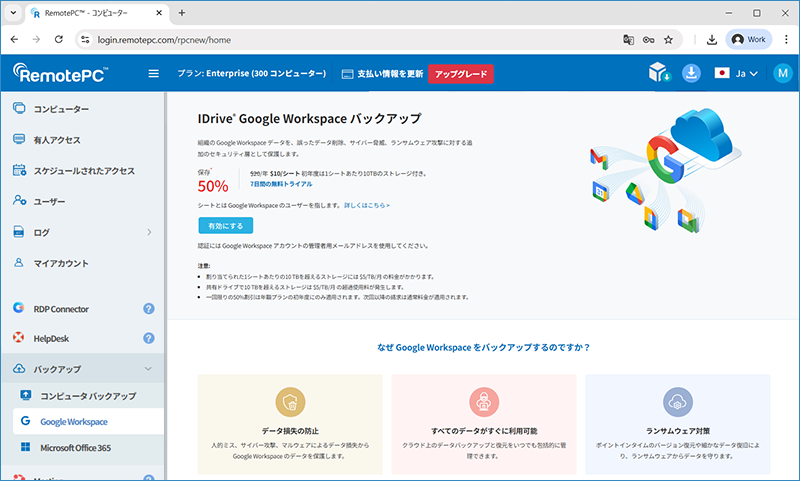Open the Ja language dropdown
This screenshot has height=481, width=800.
736,73
